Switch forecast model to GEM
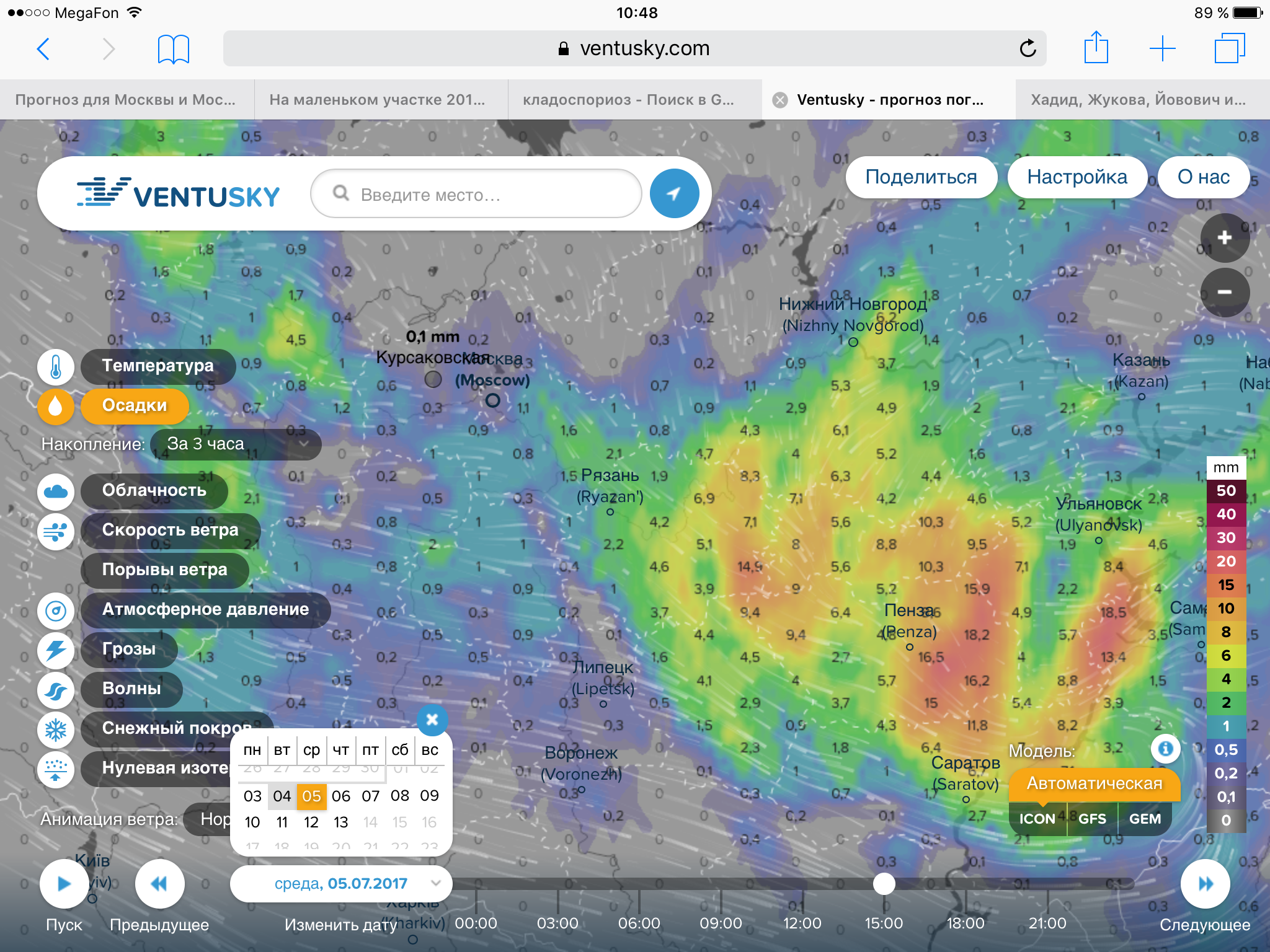 click(x=1144, y=819)
